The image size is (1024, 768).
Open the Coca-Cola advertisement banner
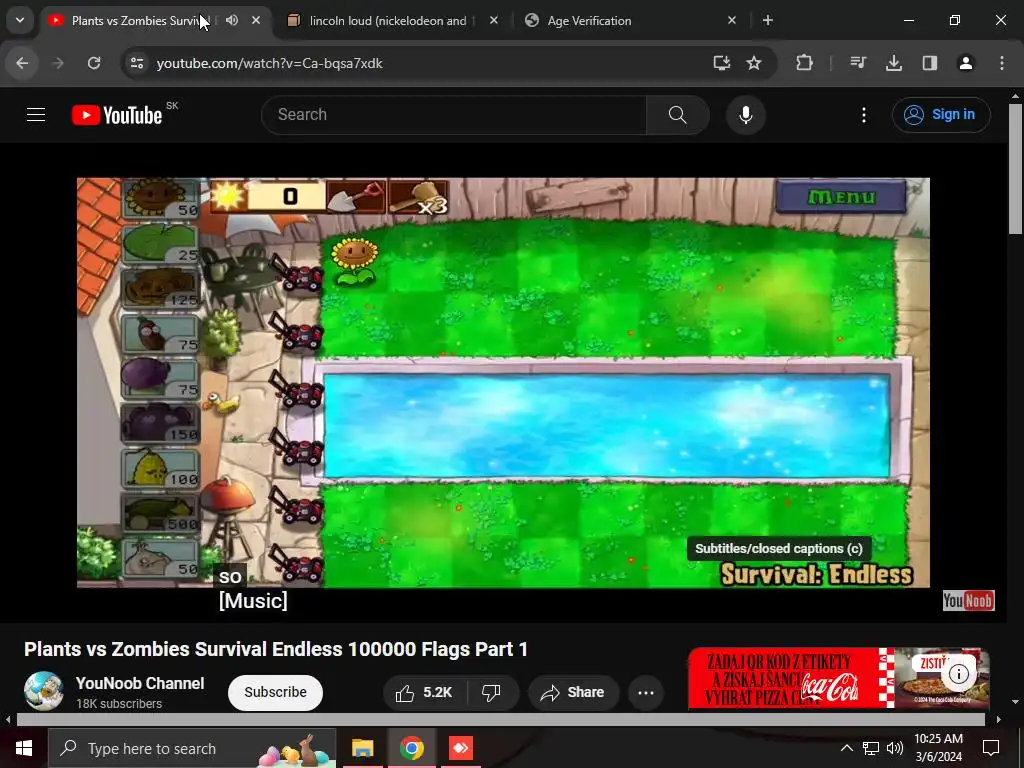pos(839,678)
